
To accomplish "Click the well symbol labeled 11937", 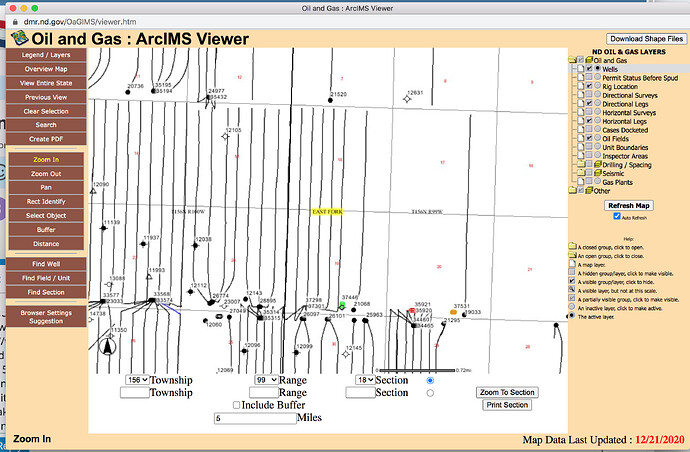I will [x=143, y=244].
